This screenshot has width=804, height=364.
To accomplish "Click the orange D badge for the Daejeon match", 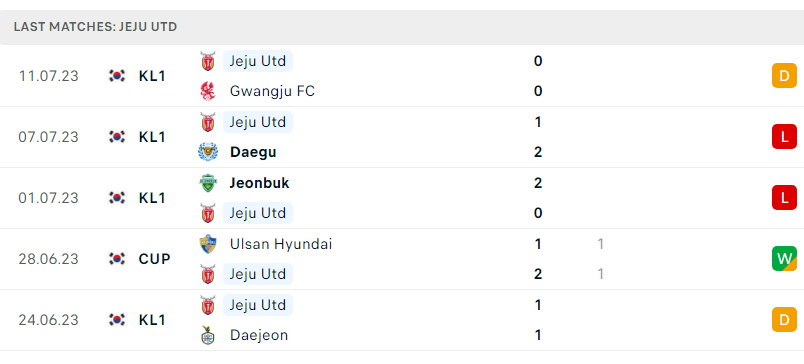I will tap(784, 320).
